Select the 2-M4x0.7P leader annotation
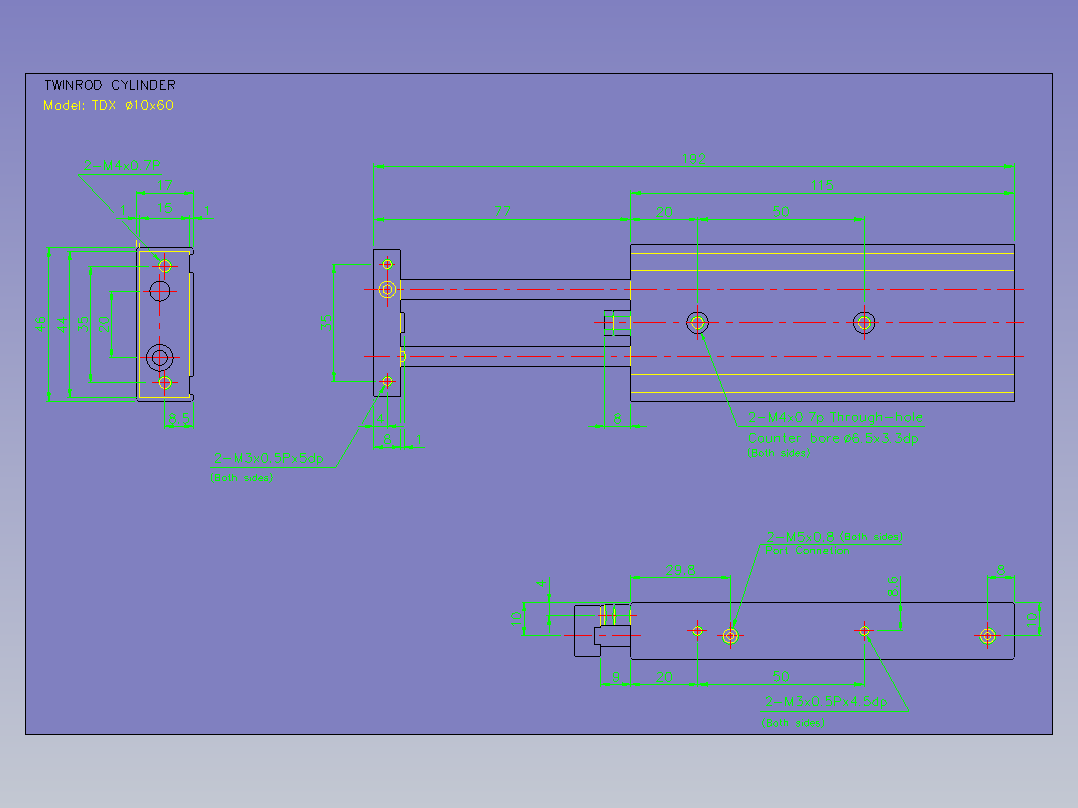This screenshot has height=808, width=1078. tap(122, 166)
